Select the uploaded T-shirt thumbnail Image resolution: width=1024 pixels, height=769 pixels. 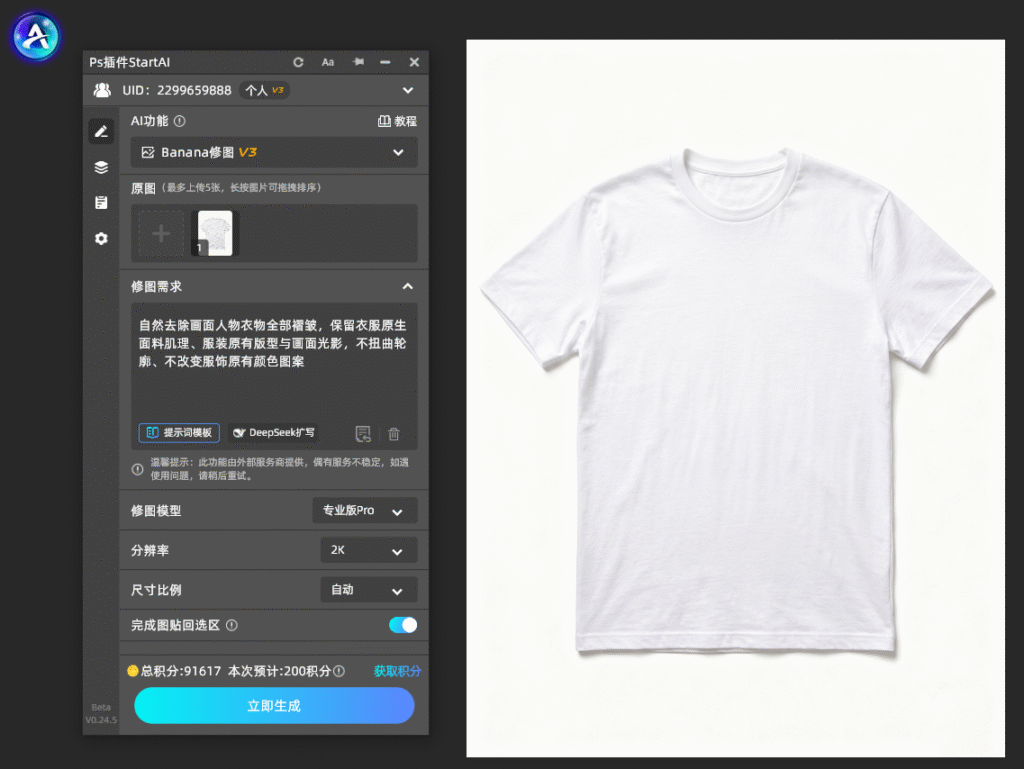pos(215,233)
